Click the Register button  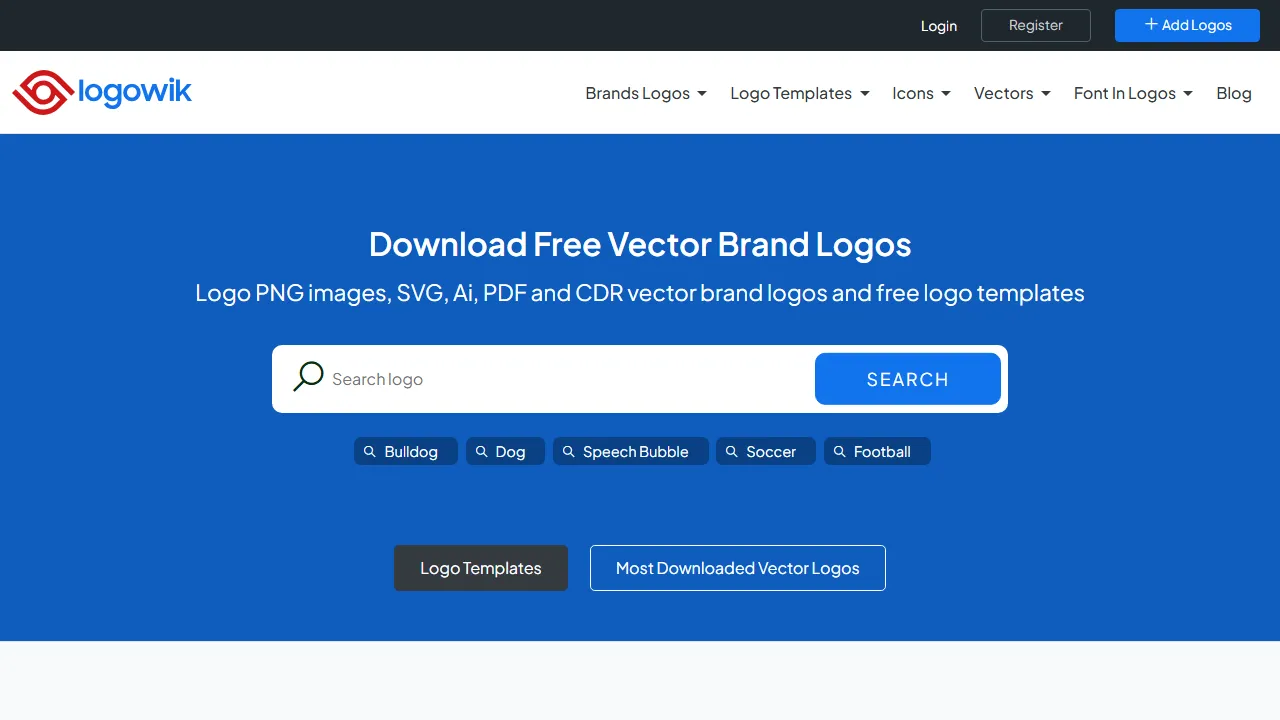(1035, 25)
